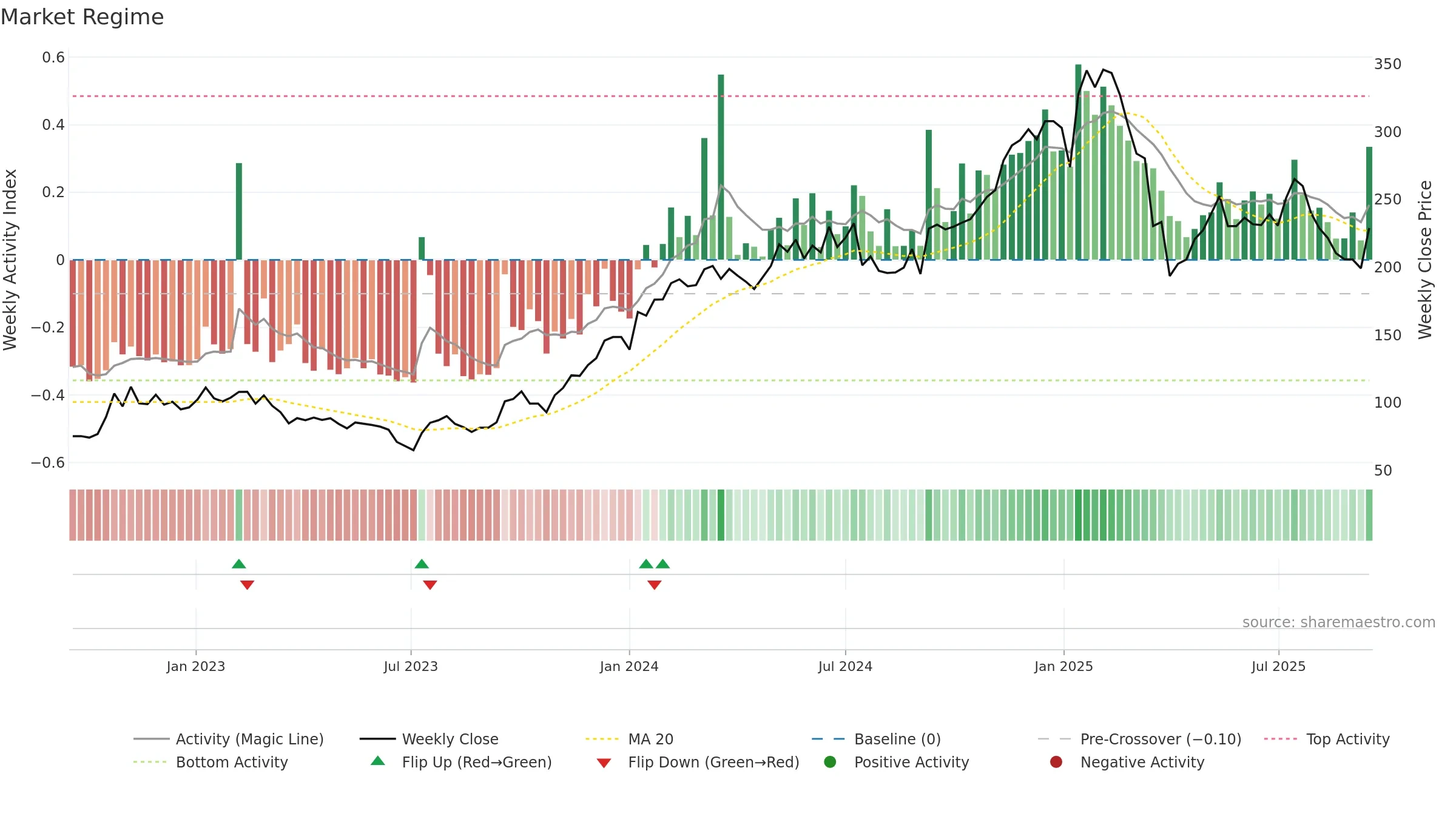
Task: Click the Weekly Close Price axis title
Action: pyautogui.click(x=1425, y=260)
